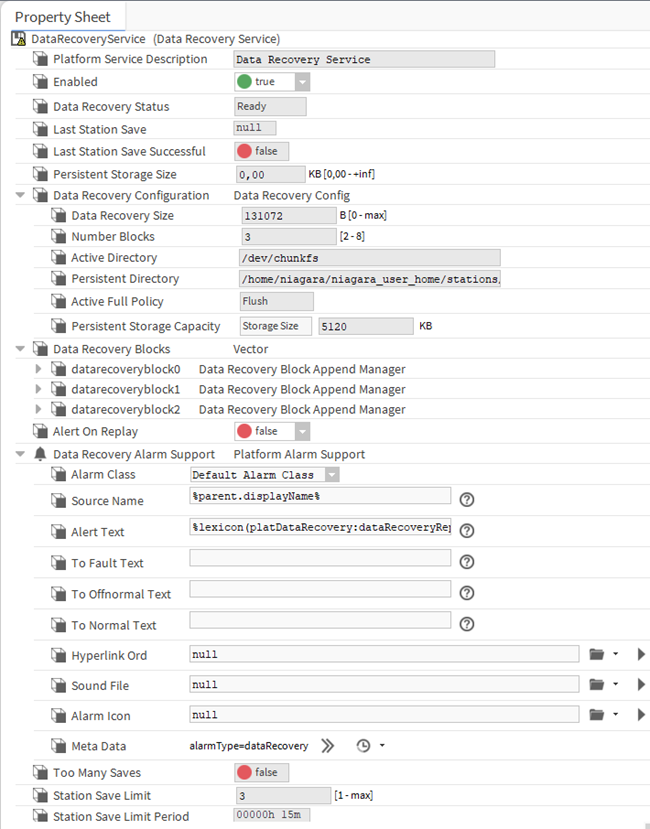The width and height of the screenshot is (650, 829).
Task: Select the Property Sheet tab
Action: pyautogui.click(x=65, y=16)
